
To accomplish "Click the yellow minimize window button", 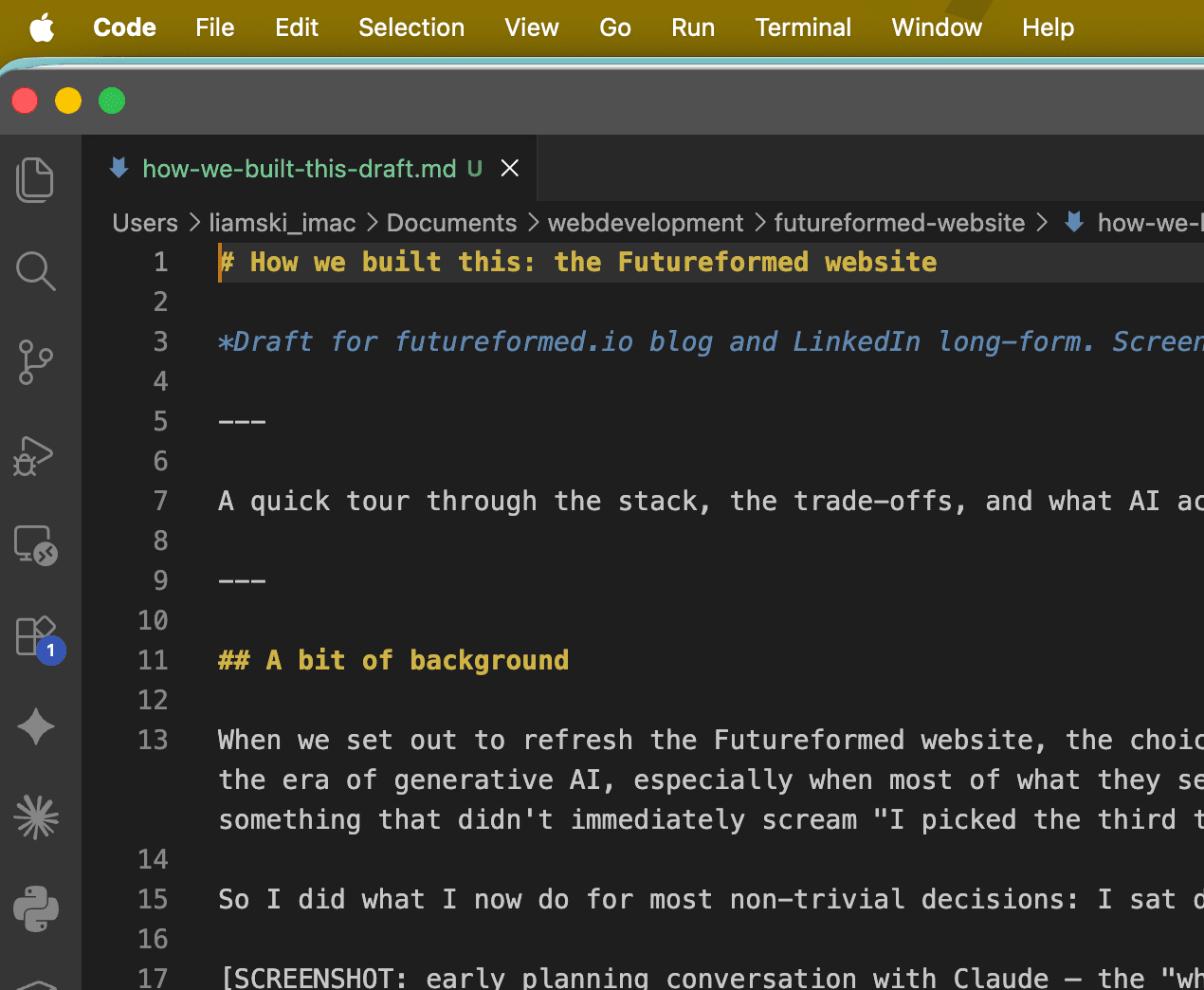I will click(x=68, y=101).
